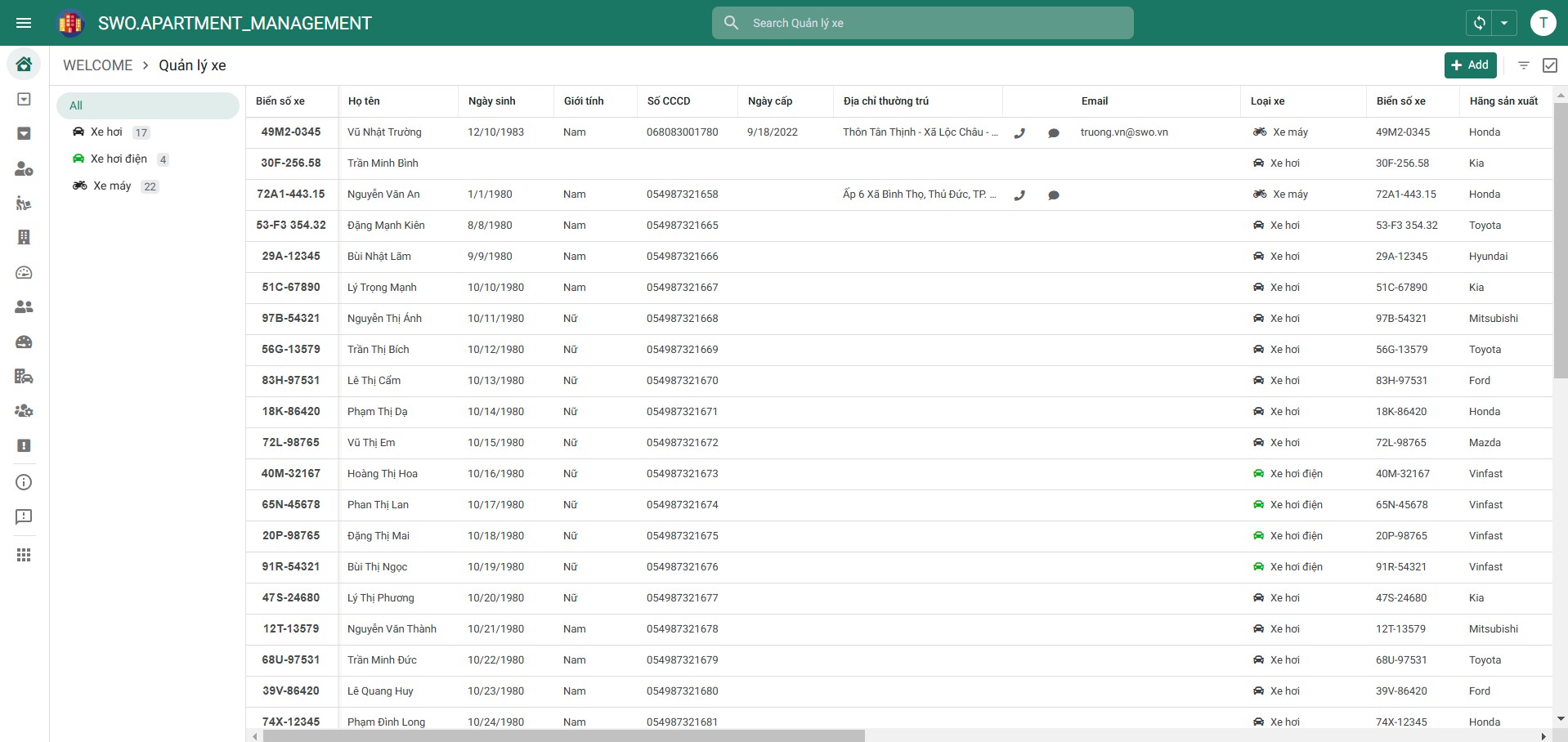
Task: Click Mazda manufacturer cell
Action: pos(1485,443)
